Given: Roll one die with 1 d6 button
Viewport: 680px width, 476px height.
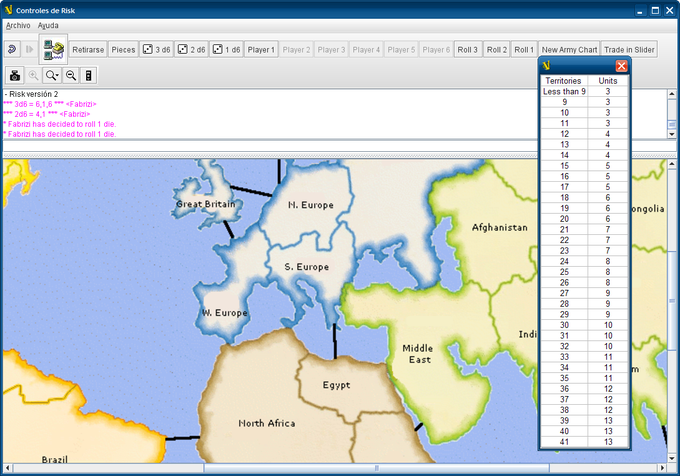Looking at the screenshot, I should coord(226,49).
